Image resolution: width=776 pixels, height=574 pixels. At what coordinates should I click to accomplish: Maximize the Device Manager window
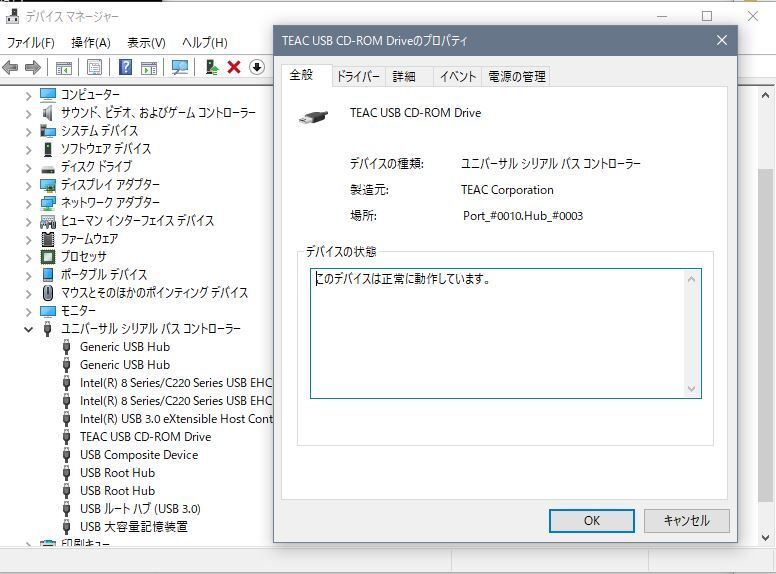coord(707,16)
